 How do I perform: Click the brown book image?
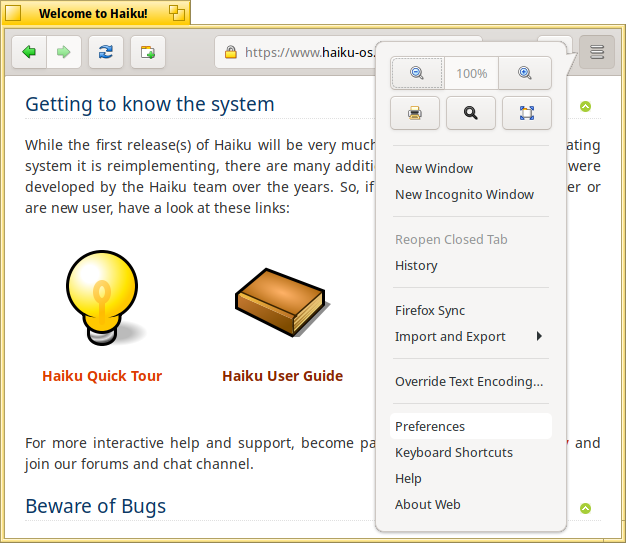click(x=283, y=302)
